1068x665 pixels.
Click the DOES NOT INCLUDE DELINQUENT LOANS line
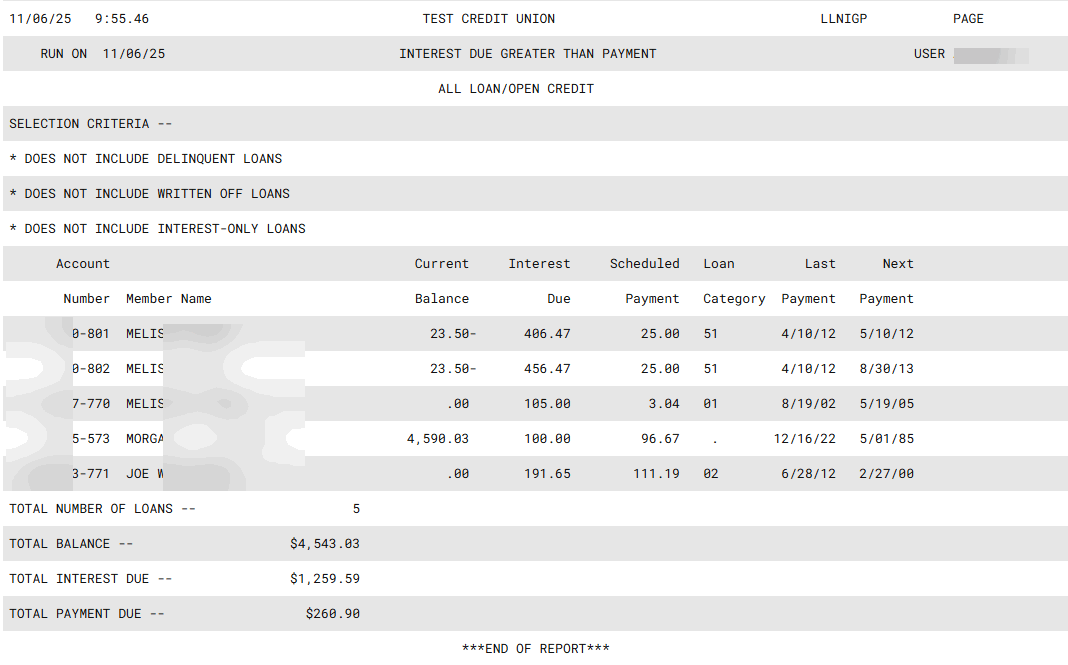click(x=146, y=159)
